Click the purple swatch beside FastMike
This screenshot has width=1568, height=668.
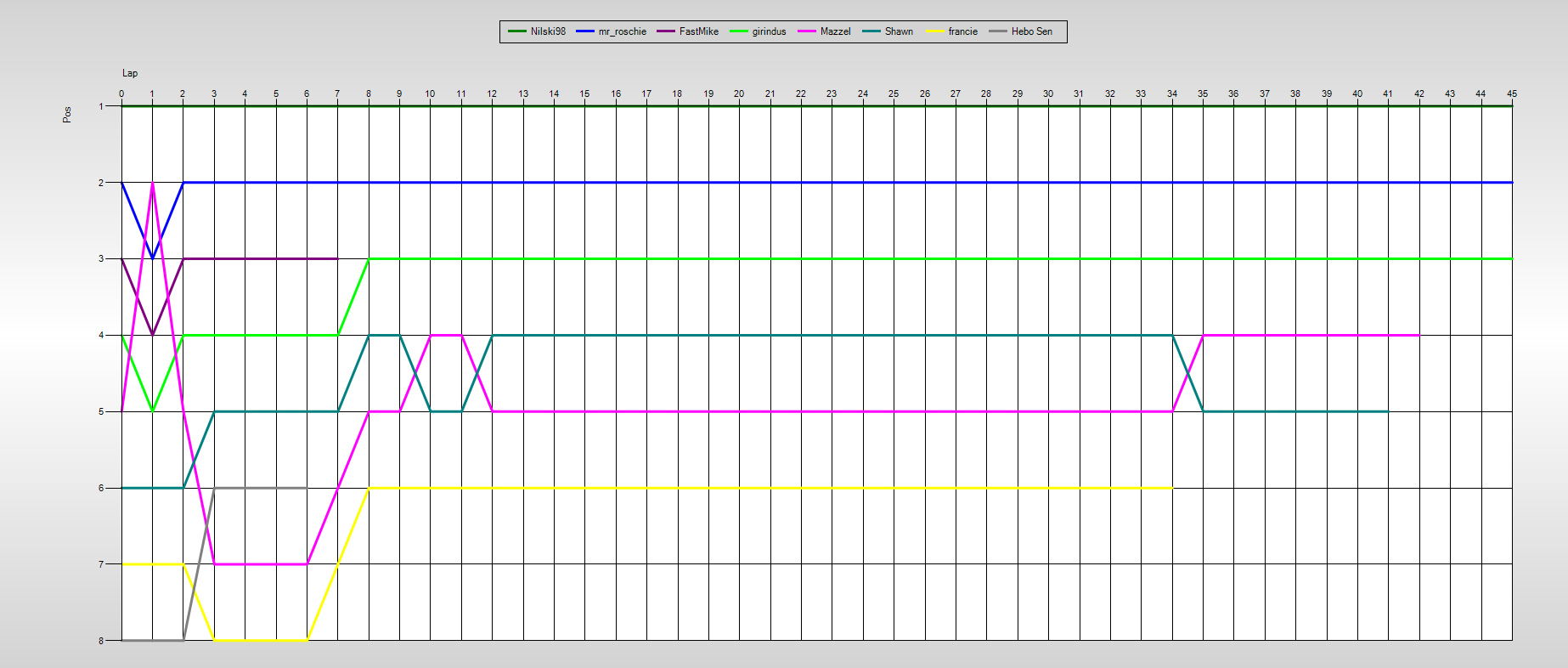tap(666, 31)
